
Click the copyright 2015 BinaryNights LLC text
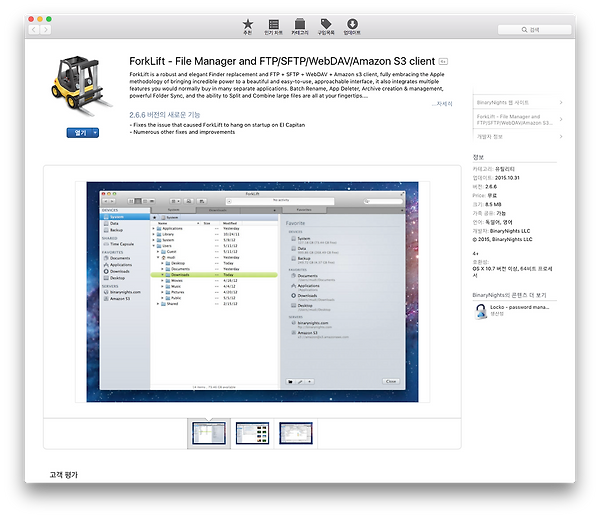coord(502,239)
